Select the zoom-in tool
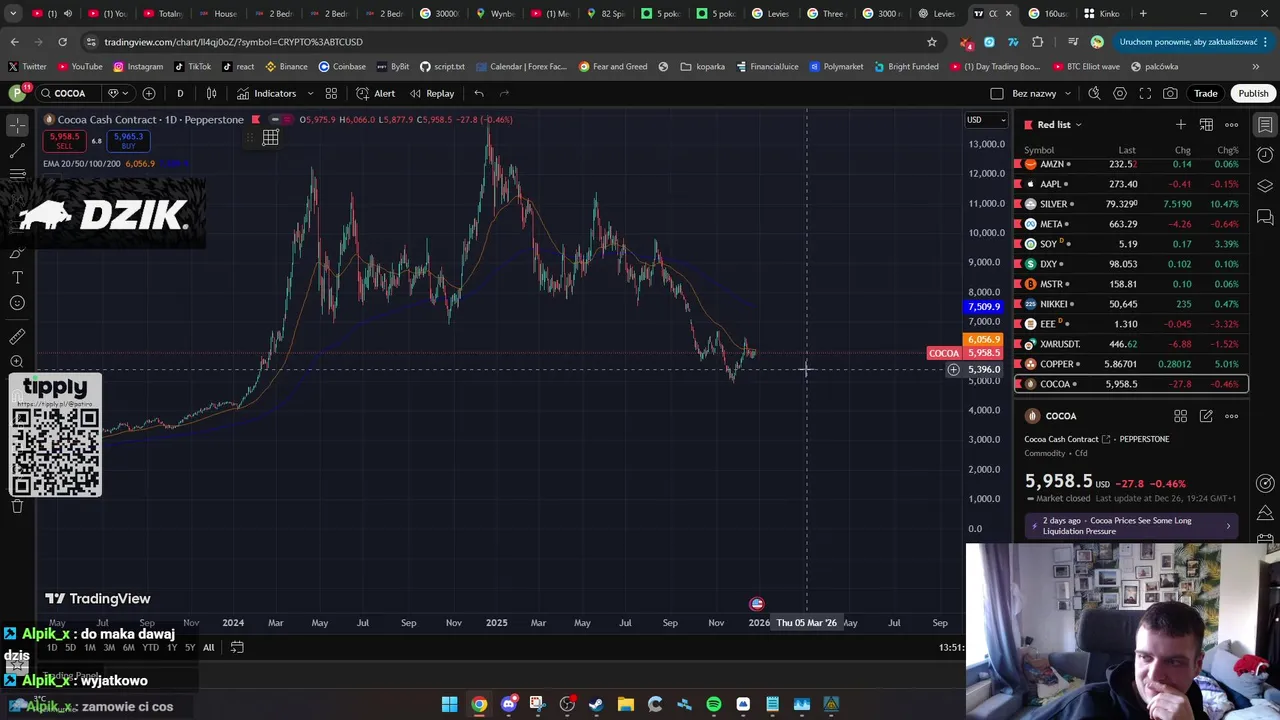Image resolution: width=1280 pixels, height=720 pixels. [17, 362]
